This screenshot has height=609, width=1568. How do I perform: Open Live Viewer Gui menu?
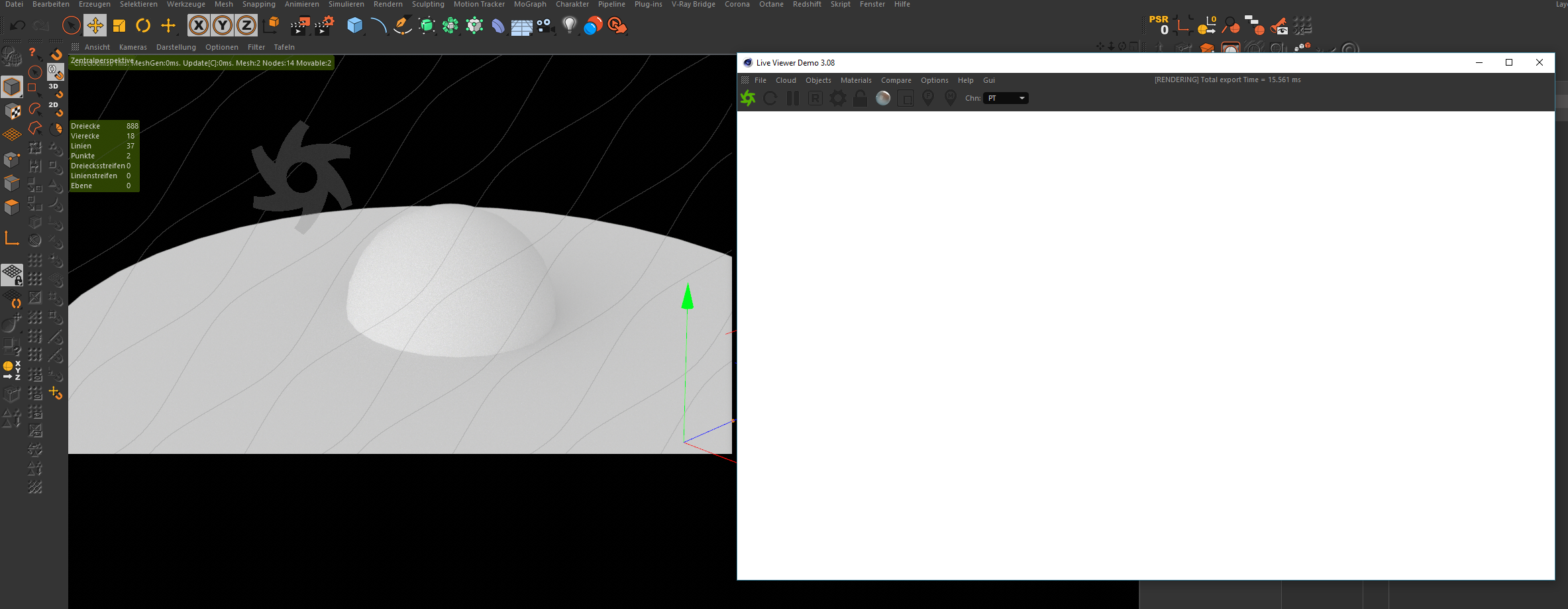989,80
